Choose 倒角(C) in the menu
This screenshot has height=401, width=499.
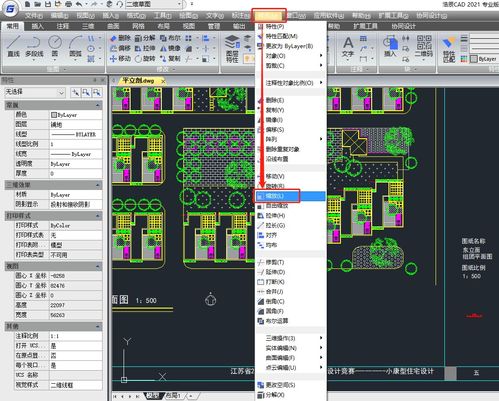point(291,301)
